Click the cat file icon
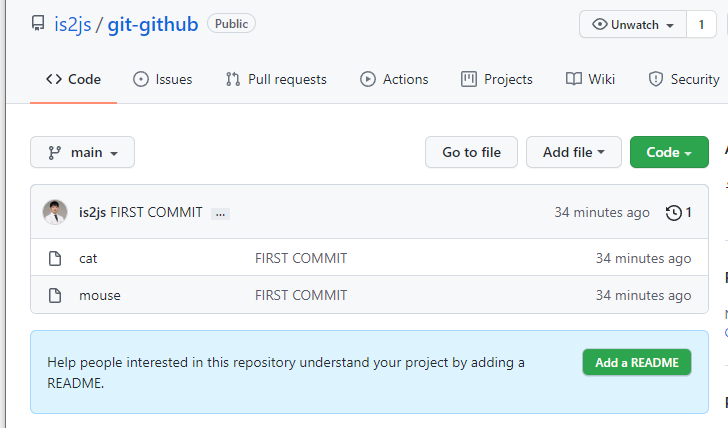This screenshot has width=728, height=428. click(55, 258)
